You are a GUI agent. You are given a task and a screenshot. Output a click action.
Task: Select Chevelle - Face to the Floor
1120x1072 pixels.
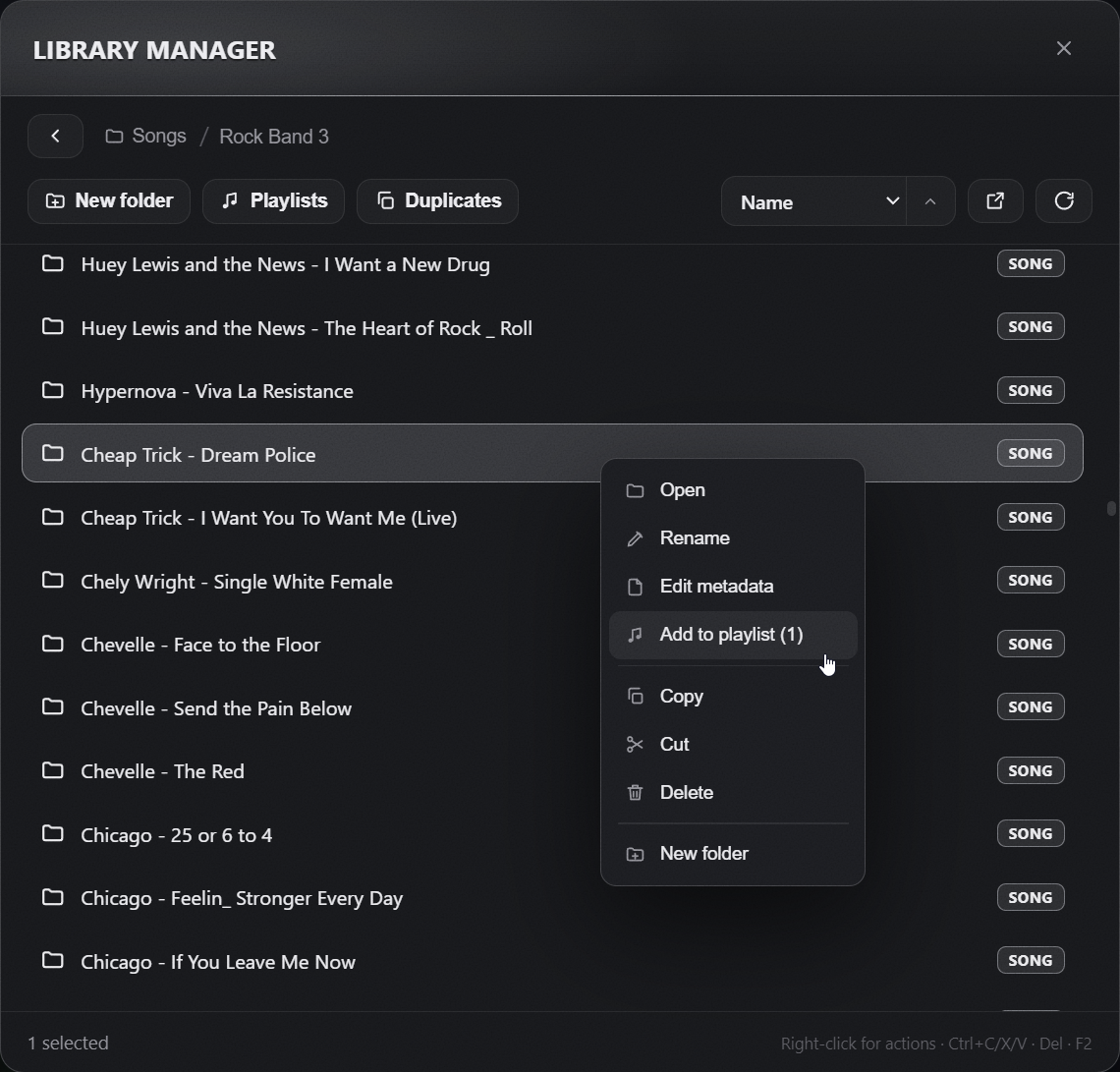coord(200,645)
